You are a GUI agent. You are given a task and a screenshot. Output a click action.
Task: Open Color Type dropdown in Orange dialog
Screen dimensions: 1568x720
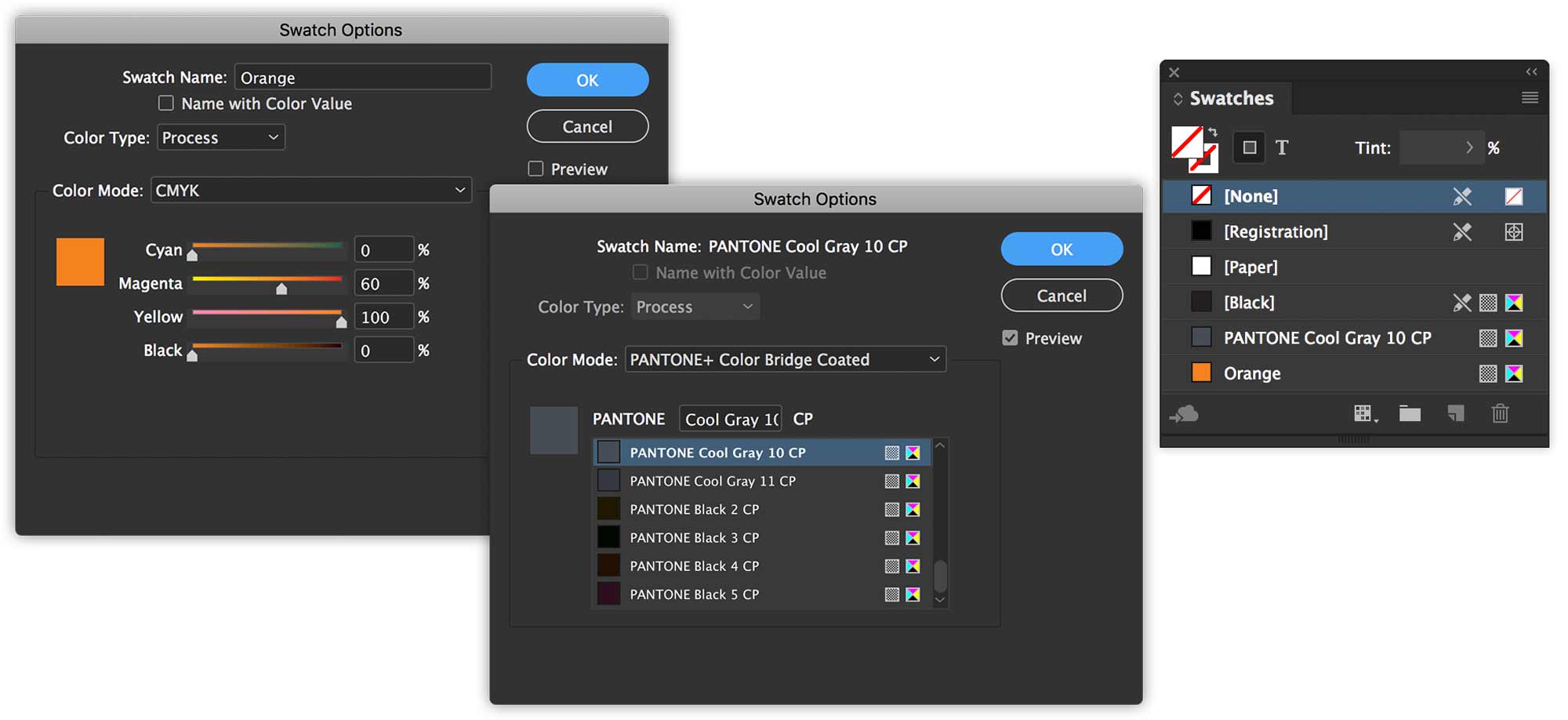pyautogui.click(x=221, y=137)
